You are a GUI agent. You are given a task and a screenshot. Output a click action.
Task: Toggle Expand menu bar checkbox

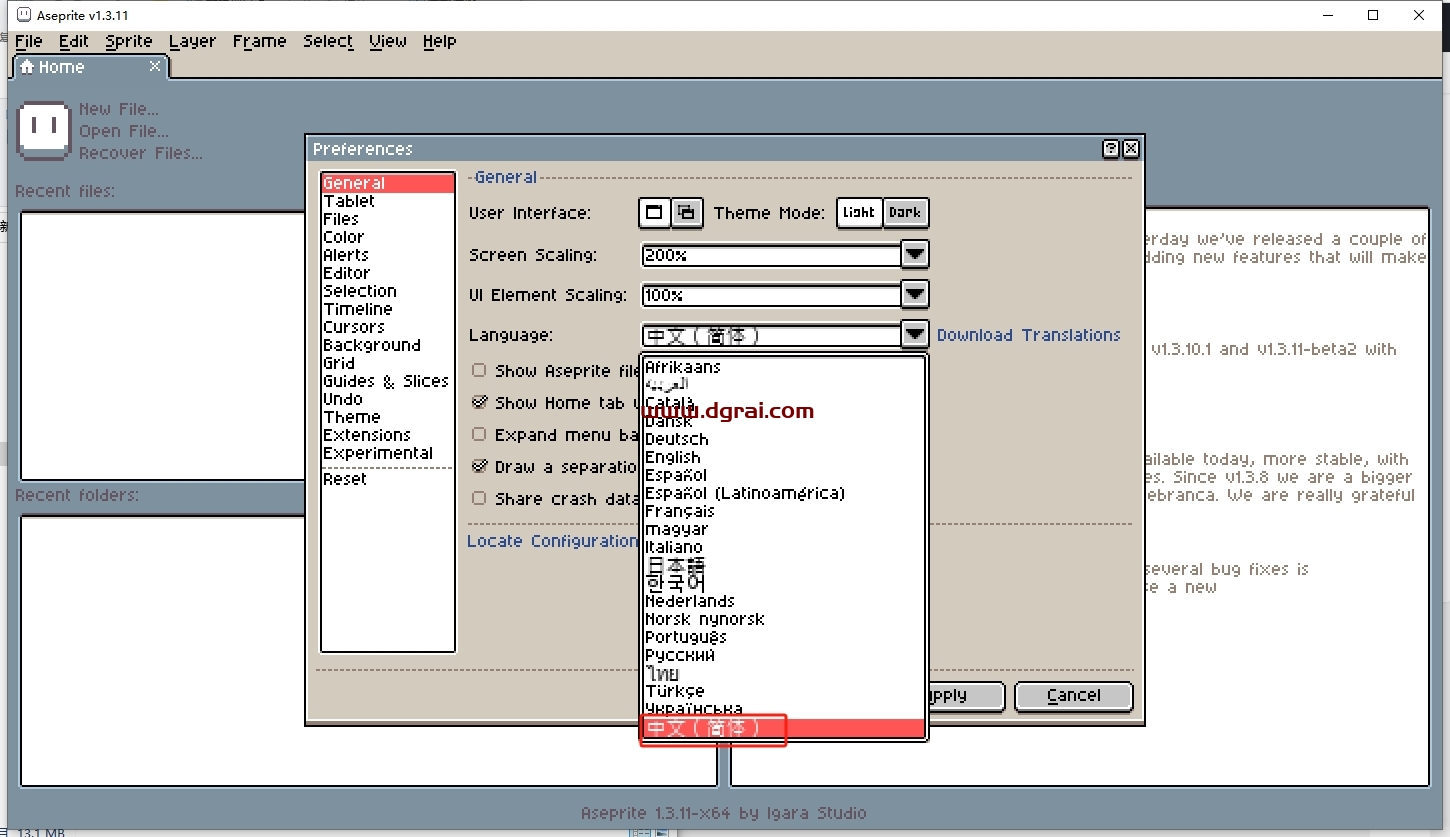[x=479, y=434]
